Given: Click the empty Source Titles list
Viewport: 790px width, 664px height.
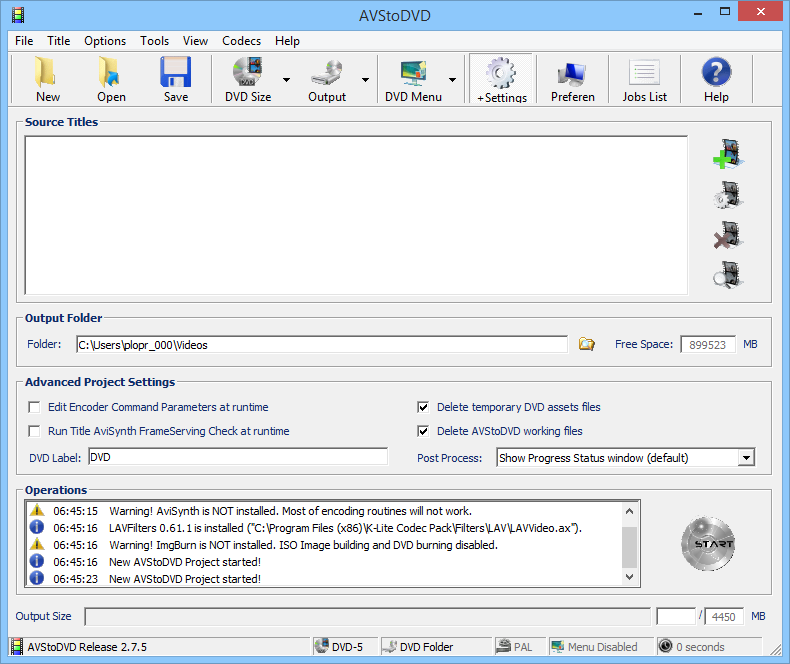Looking at the screenshot, I should click(356, 215).
